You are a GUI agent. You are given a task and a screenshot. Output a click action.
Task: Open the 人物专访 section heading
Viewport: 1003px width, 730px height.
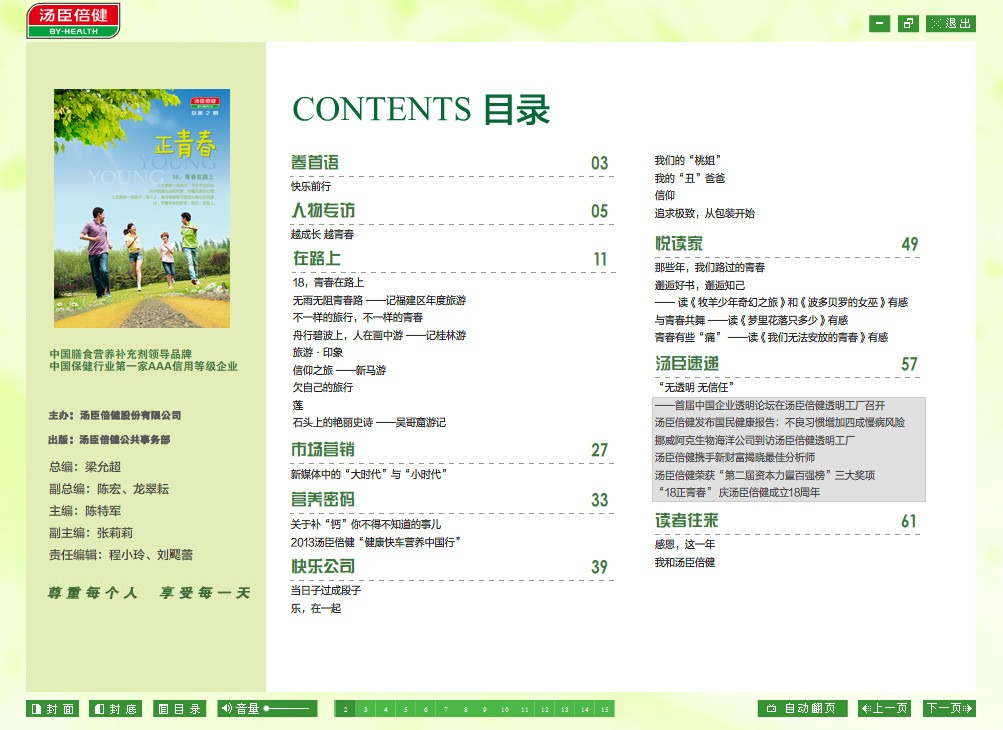(323, 210)
